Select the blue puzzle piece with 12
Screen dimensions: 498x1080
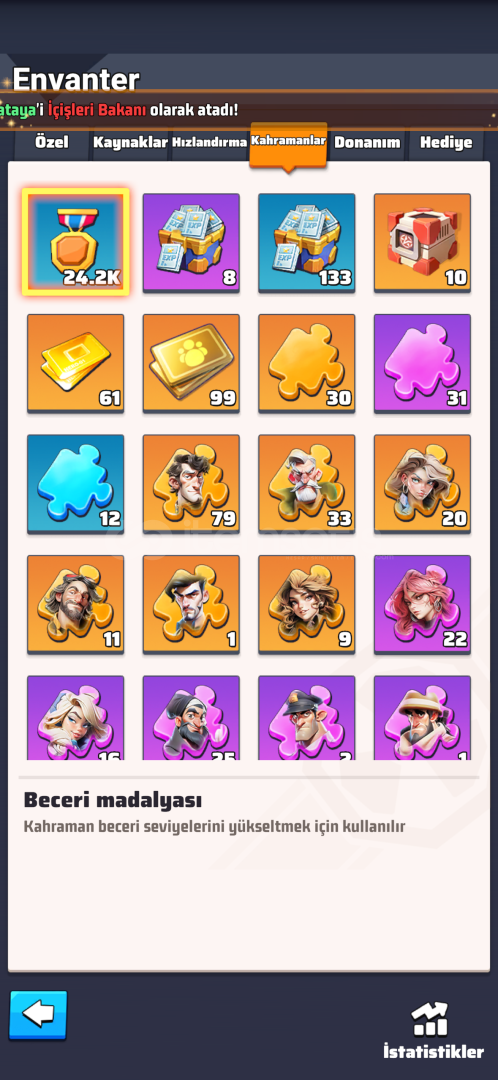point(76,484)
